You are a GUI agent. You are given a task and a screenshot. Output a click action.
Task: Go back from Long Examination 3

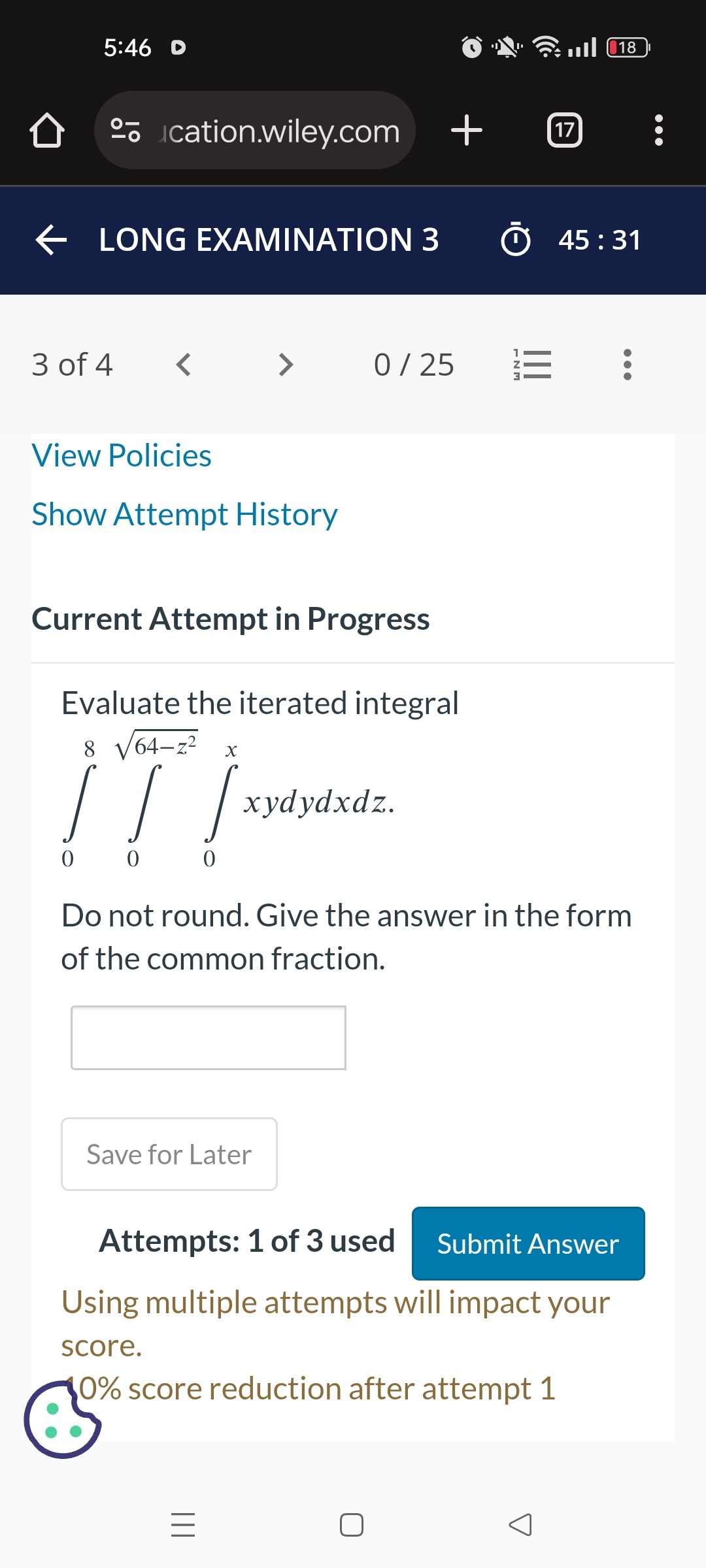(51, 239)
